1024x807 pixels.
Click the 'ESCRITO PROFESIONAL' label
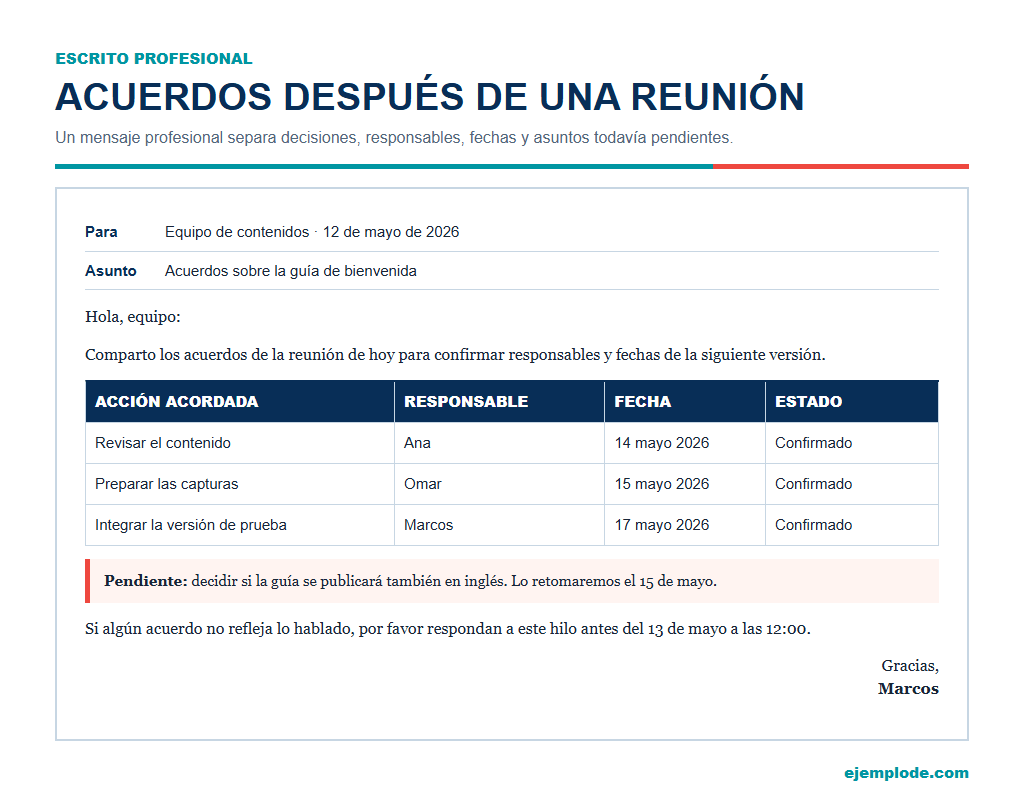pyautogui.click(x=153, y=59)
